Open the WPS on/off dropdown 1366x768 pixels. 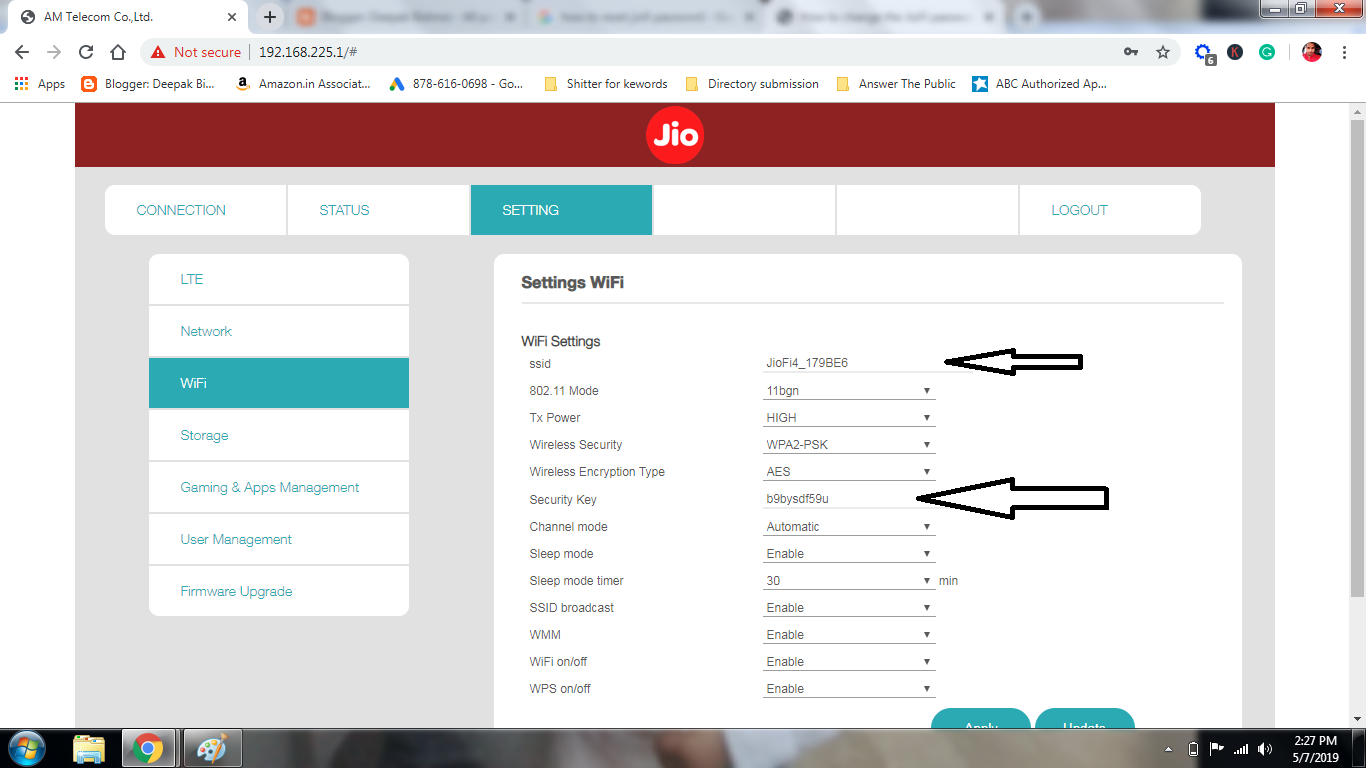(849, 688)
